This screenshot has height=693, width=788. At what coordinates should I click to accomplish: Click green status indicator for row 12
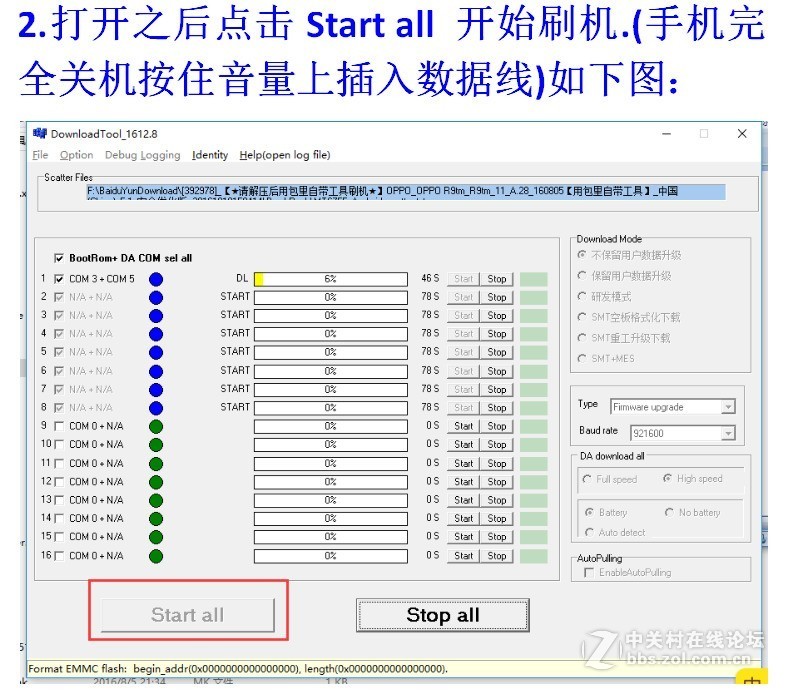[x=156, y=482]
